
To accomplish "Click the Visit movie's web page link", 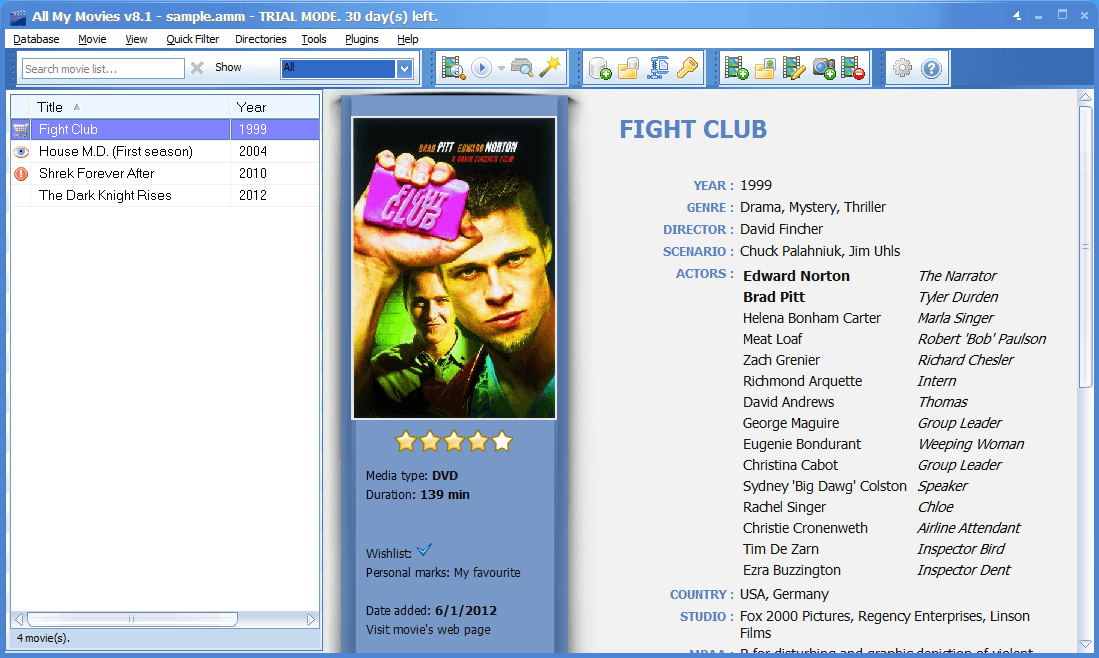I will (x=428, y=629).
